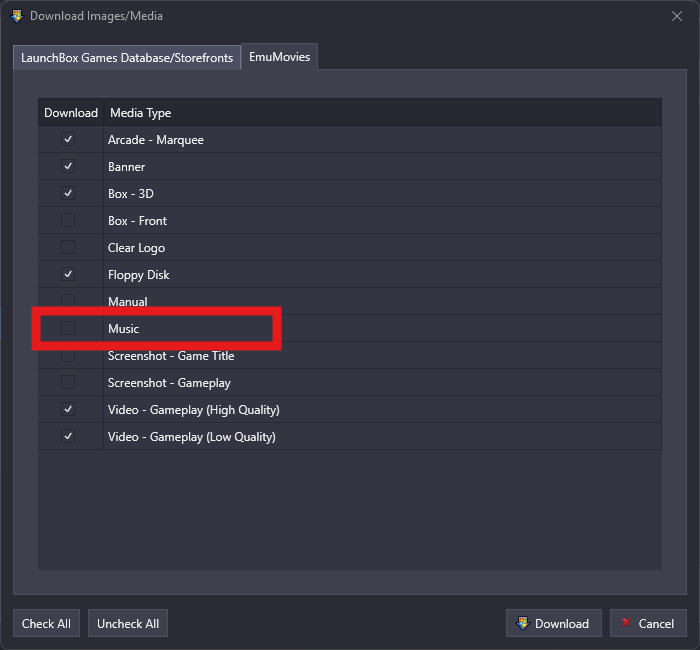Viewport: 700px width, 650px height.
Task: Select the EmuMovies tab
Action: point(279,57)
